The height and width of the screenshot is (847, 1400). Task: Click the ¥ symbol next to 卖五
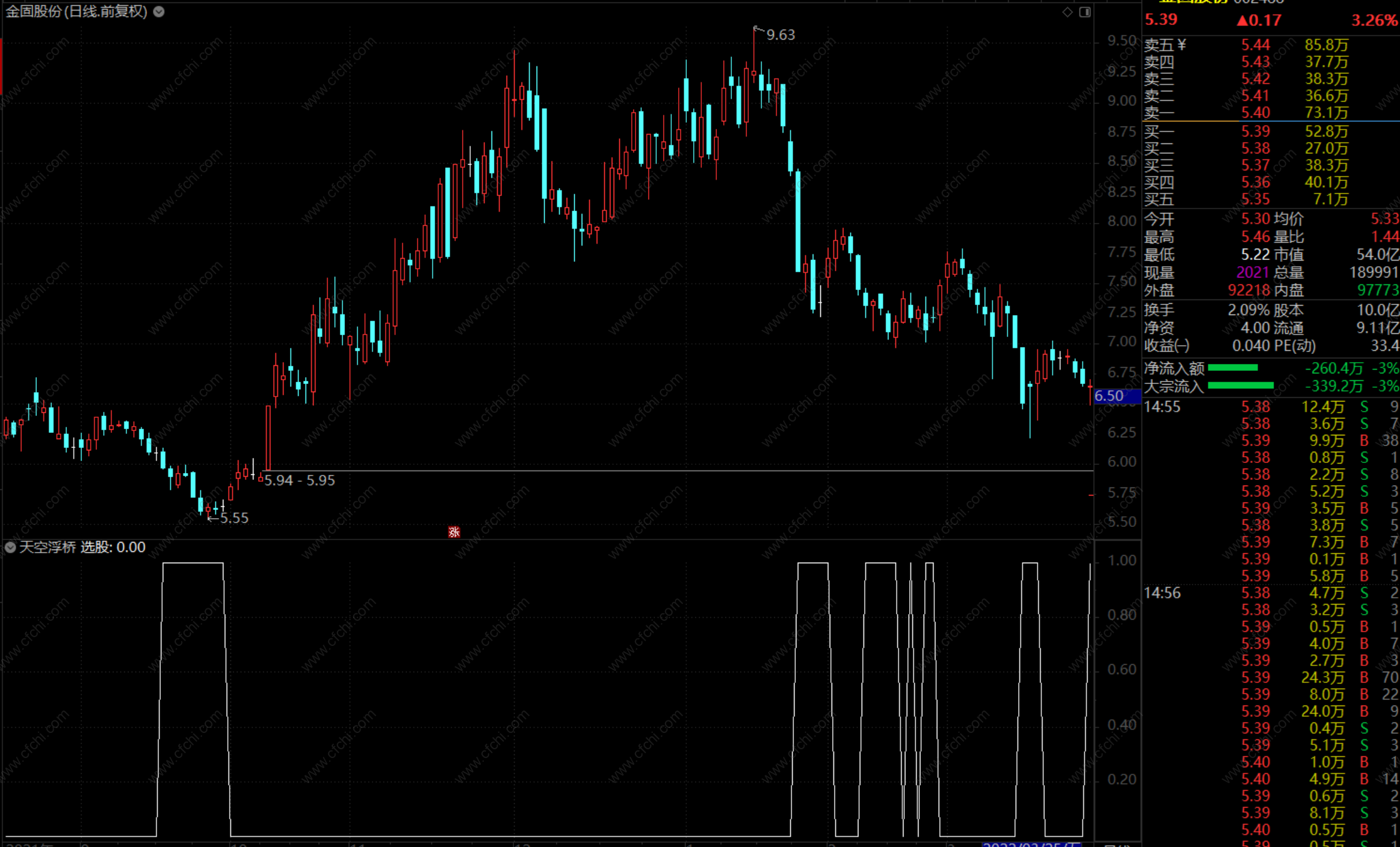click(x=1181, y=44)
